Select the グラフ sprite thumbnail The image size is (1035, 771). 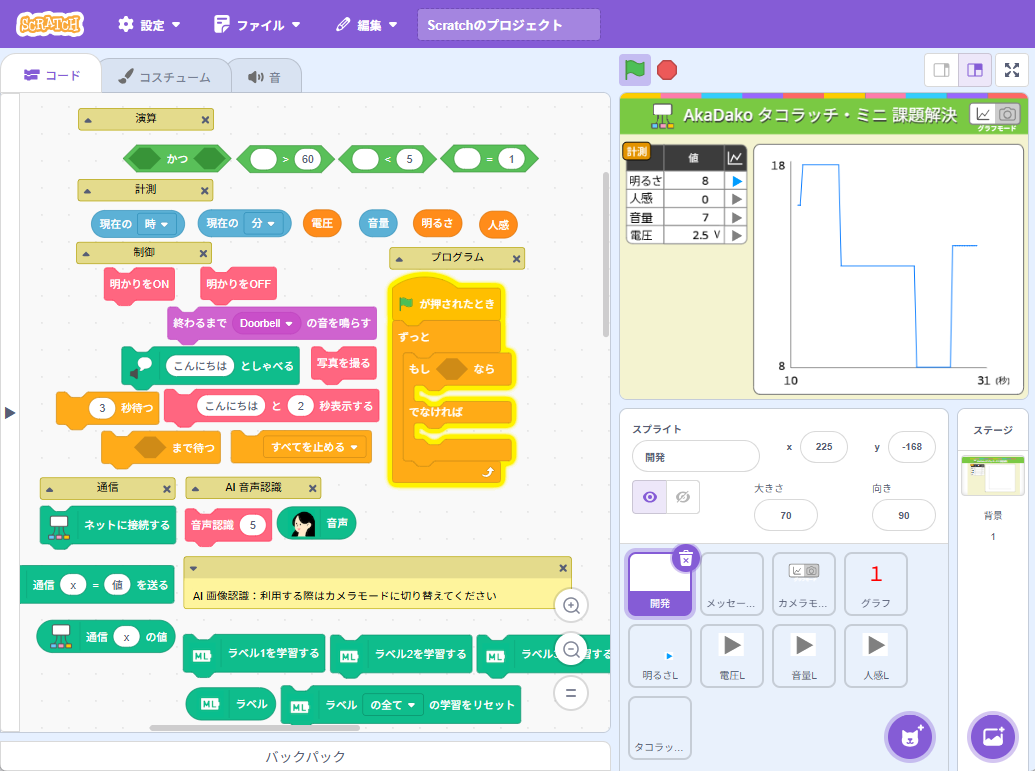pyautogui.click(x=875, y=585)
